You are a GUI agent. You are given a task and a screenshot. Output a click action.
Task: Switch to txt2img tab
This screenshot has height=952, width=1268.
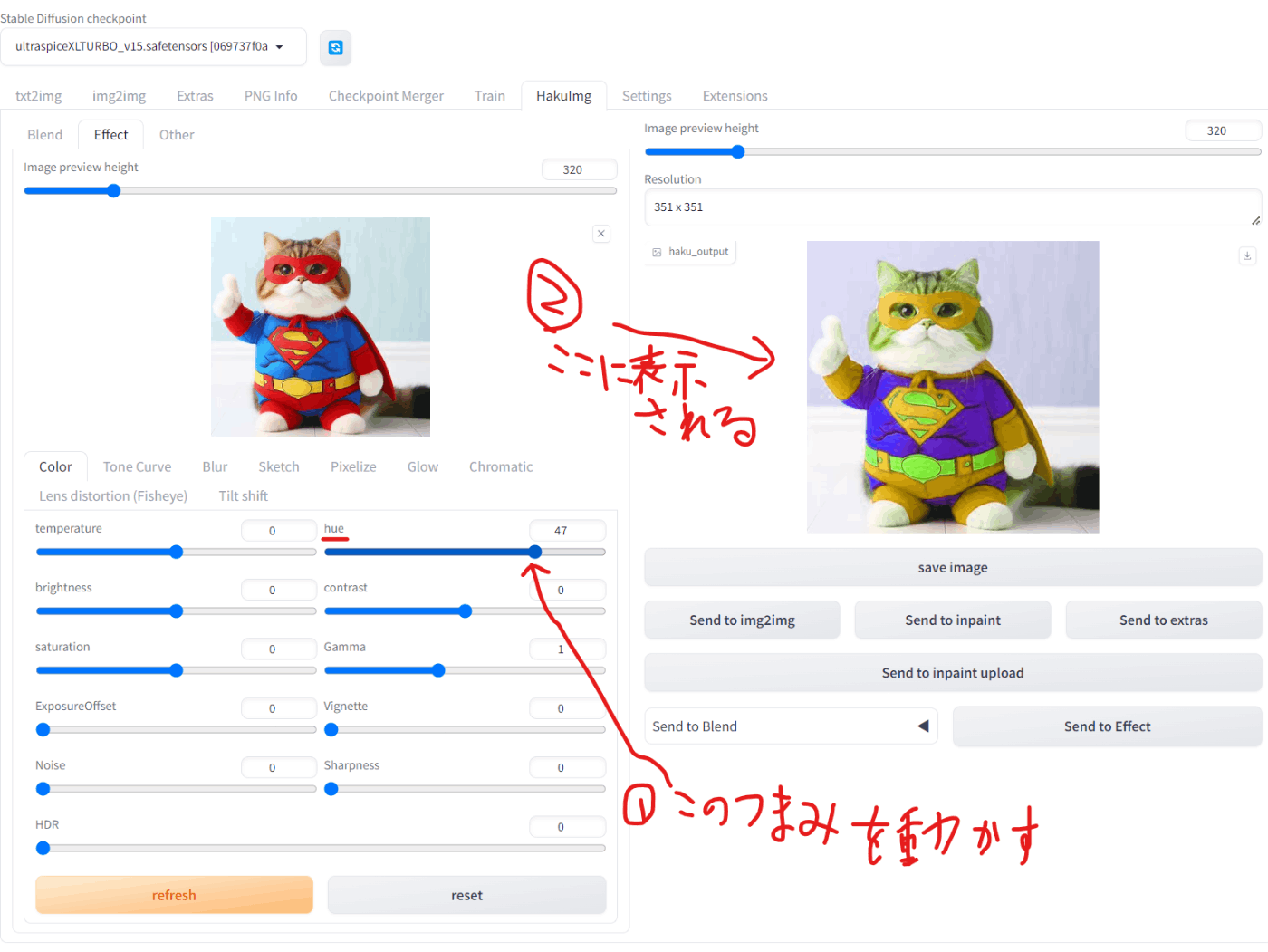(x=39, y=96)
